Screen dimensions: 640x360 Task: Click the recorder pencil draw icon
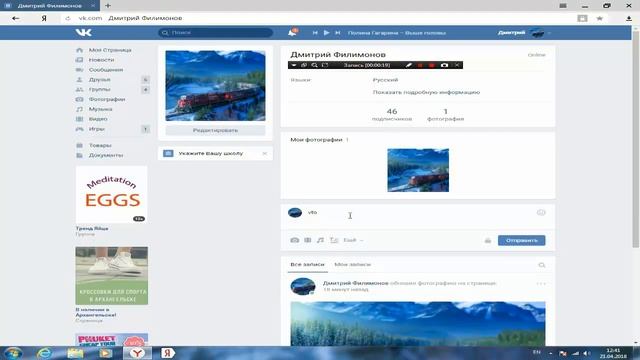click(408, 65)
